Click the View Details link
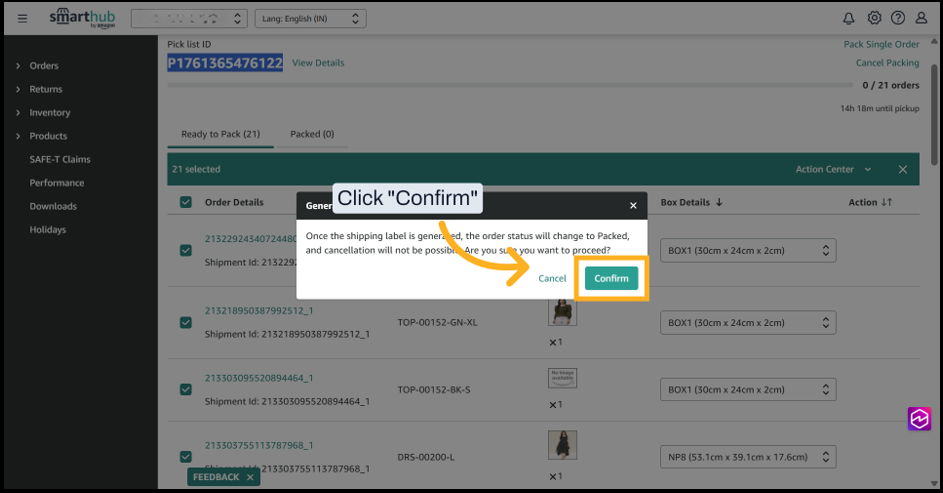943x493 pixels. pos(318,63)
